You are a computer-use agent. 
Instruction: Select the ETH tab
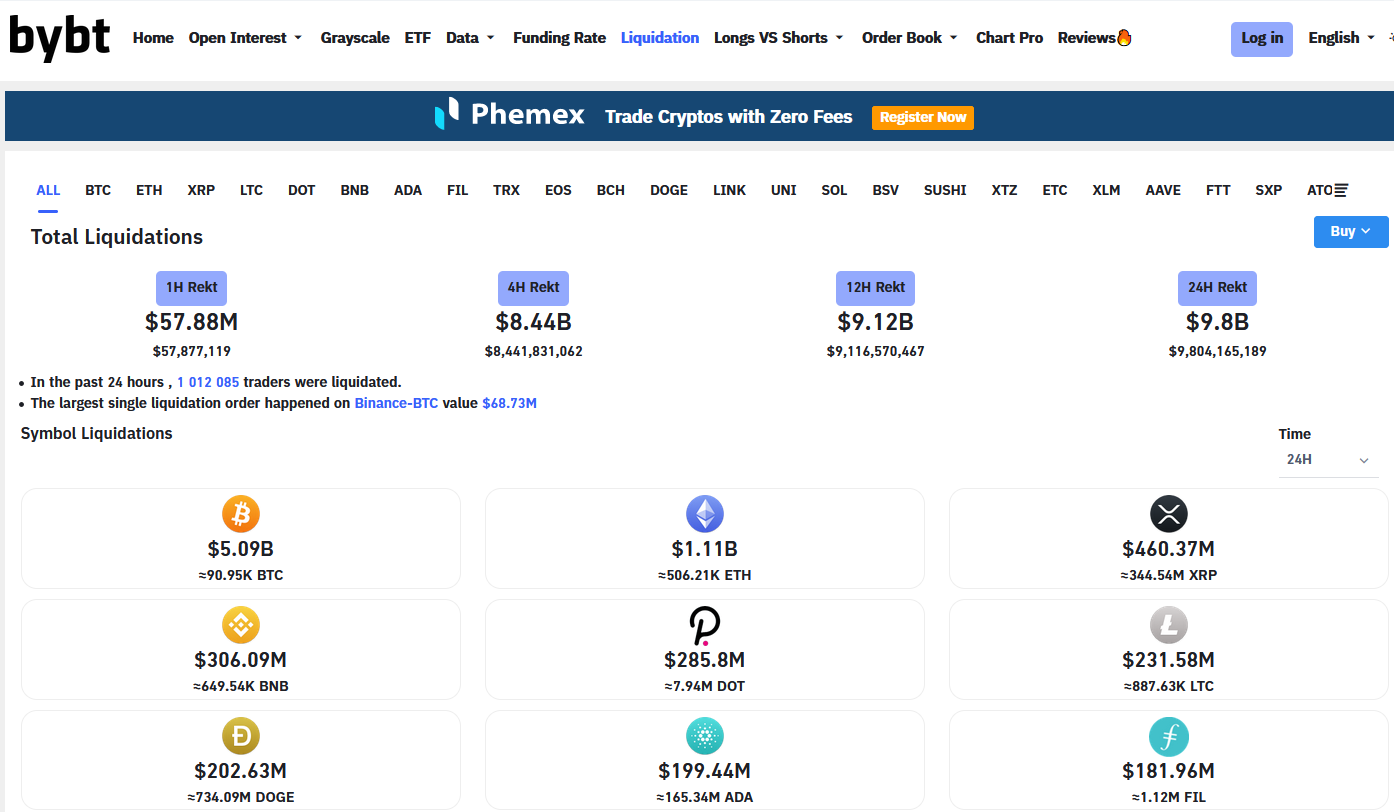click(x=149, y=190)
